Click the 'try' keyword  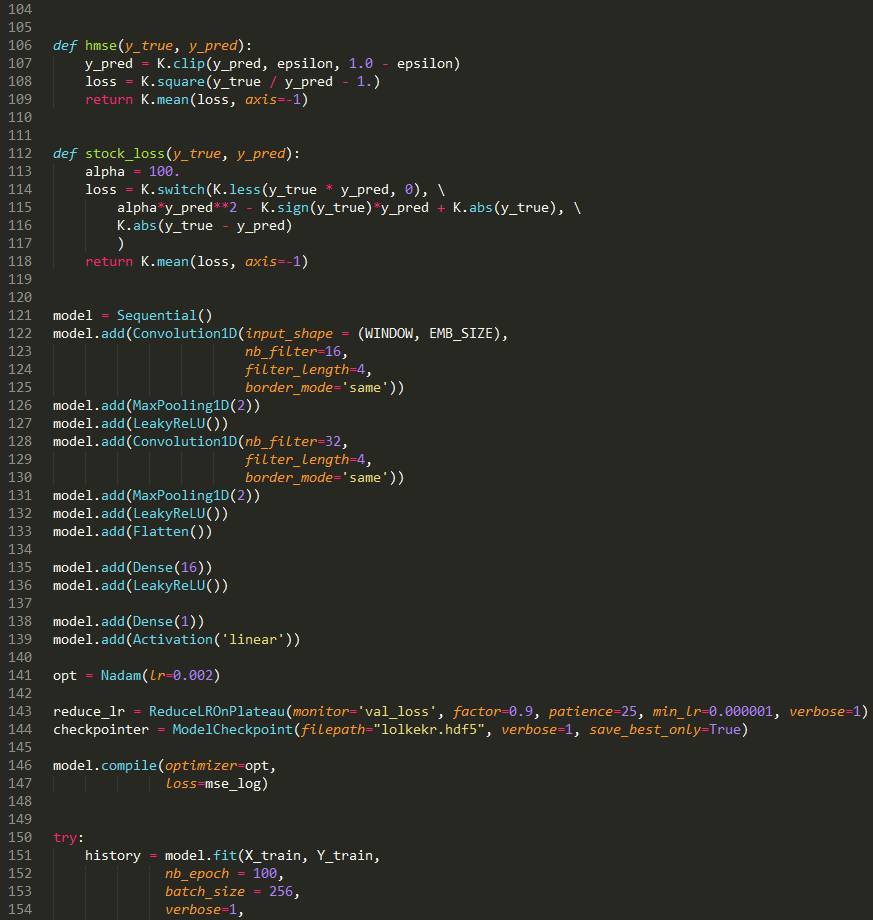click(65, 838)
